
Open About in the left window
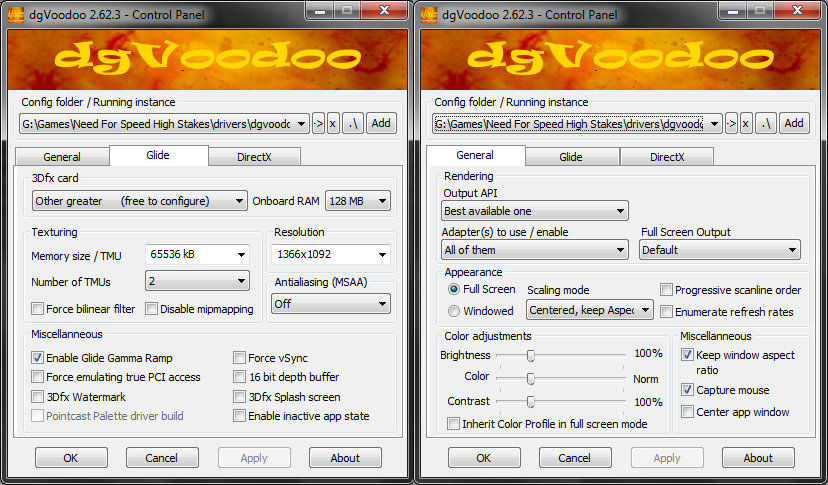tap(345, 458)
